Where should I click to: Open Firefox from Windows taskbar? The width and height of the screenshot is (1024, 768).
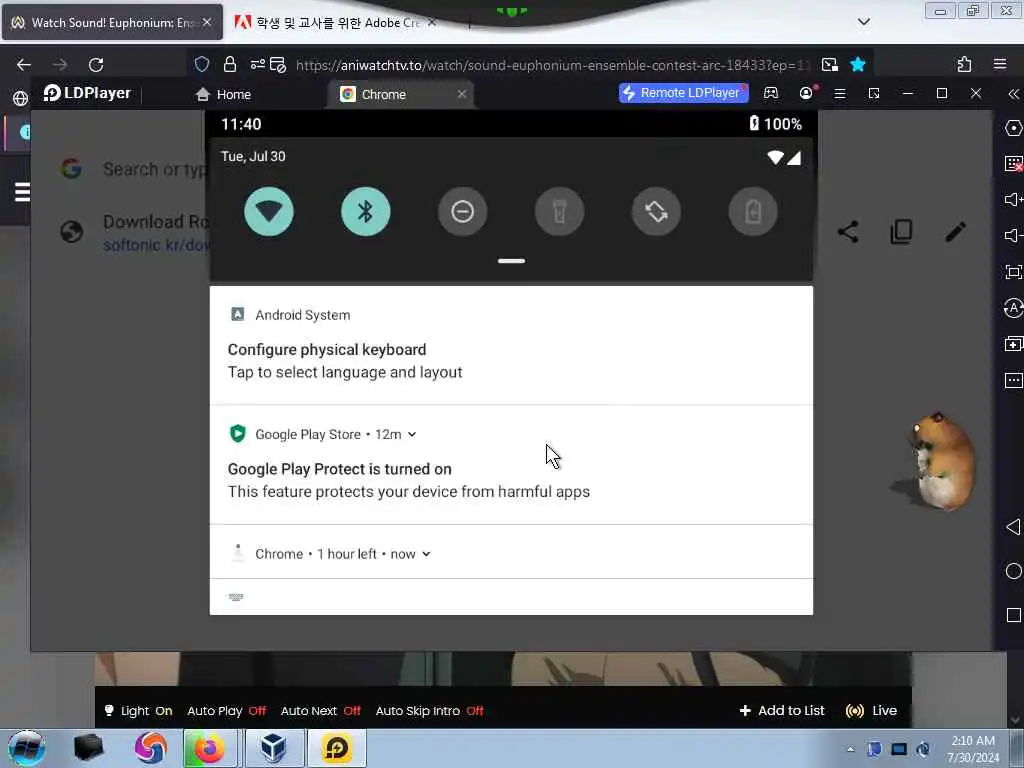click(x=208, y=748)
